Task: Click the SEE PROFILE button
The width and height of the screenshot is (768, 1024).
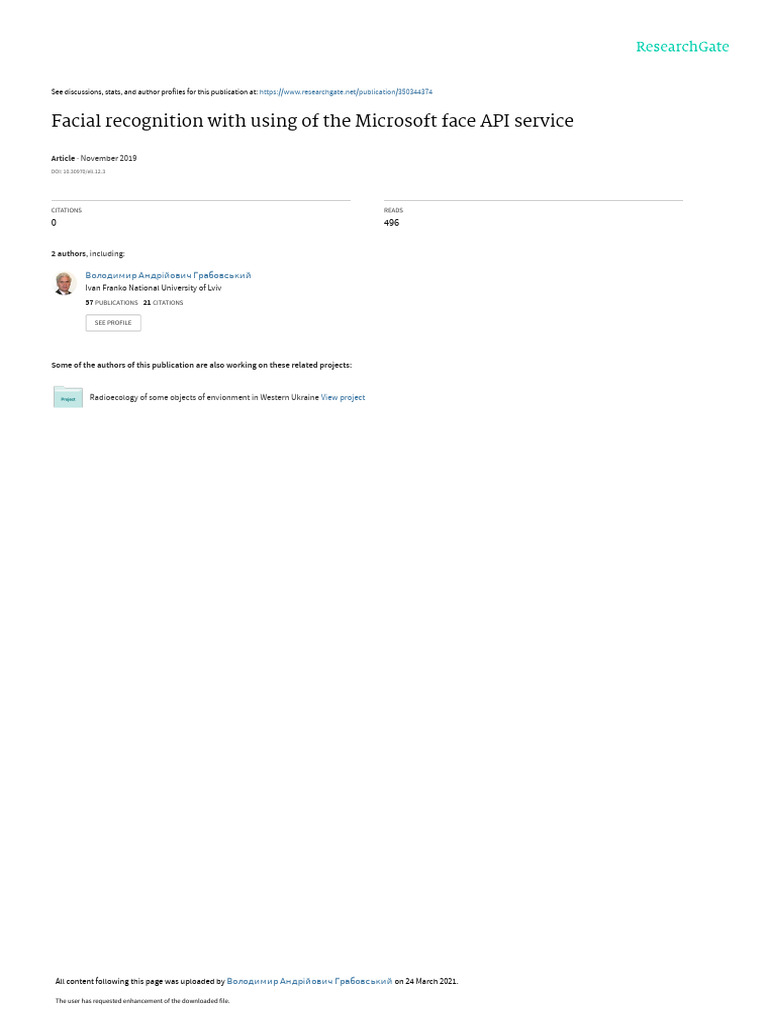Action: (x=113, y=323)
